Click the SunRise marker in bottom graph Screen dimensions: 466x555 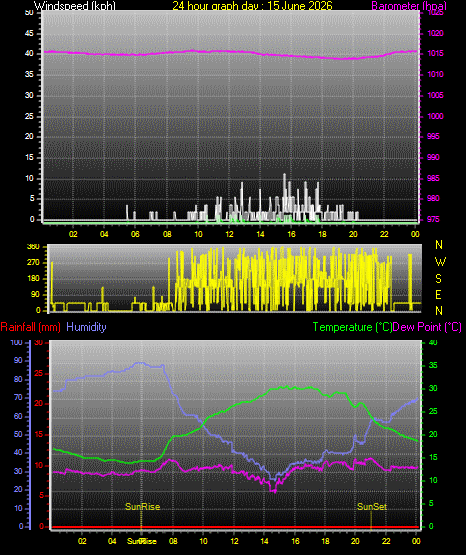point(143,507)
